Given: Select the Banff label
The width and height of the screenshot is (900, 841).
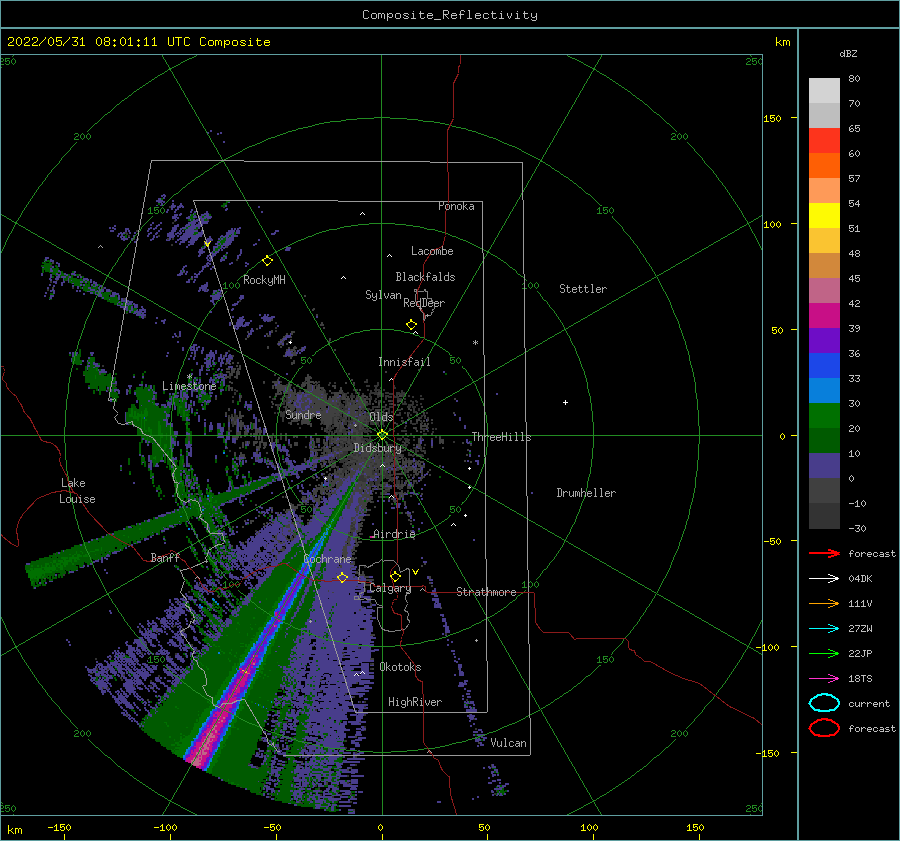Looking at the screenshot, I should click(165, 557).
